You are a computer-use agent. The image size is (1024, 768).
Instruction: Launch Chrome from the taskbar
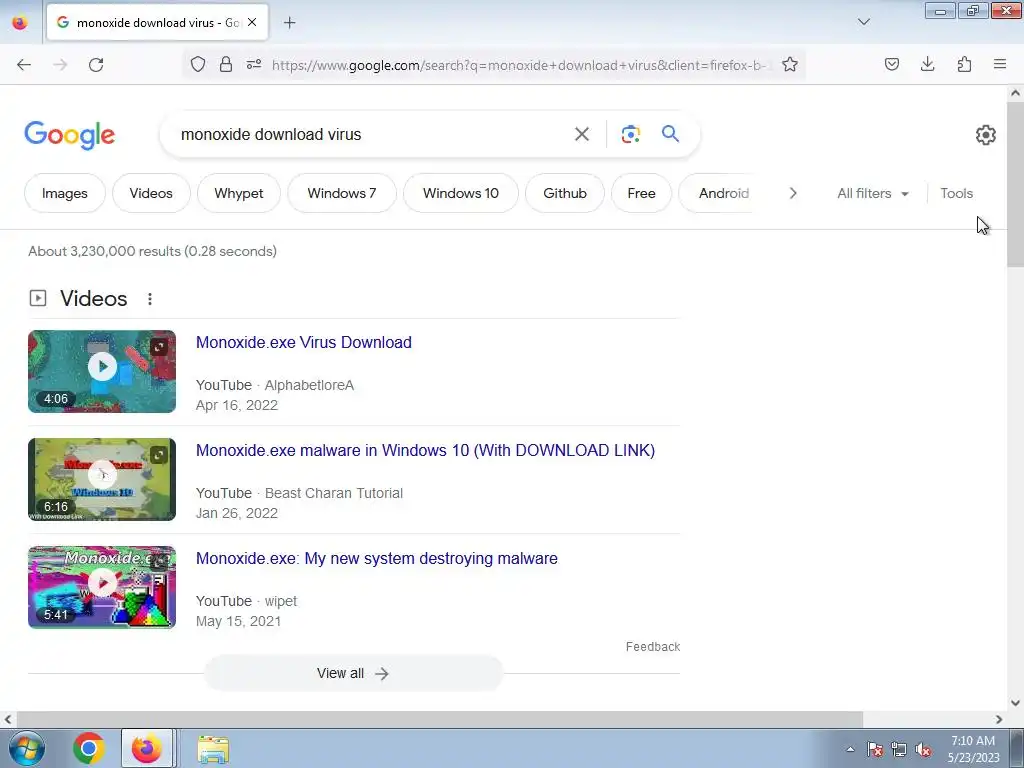point(88,748)
